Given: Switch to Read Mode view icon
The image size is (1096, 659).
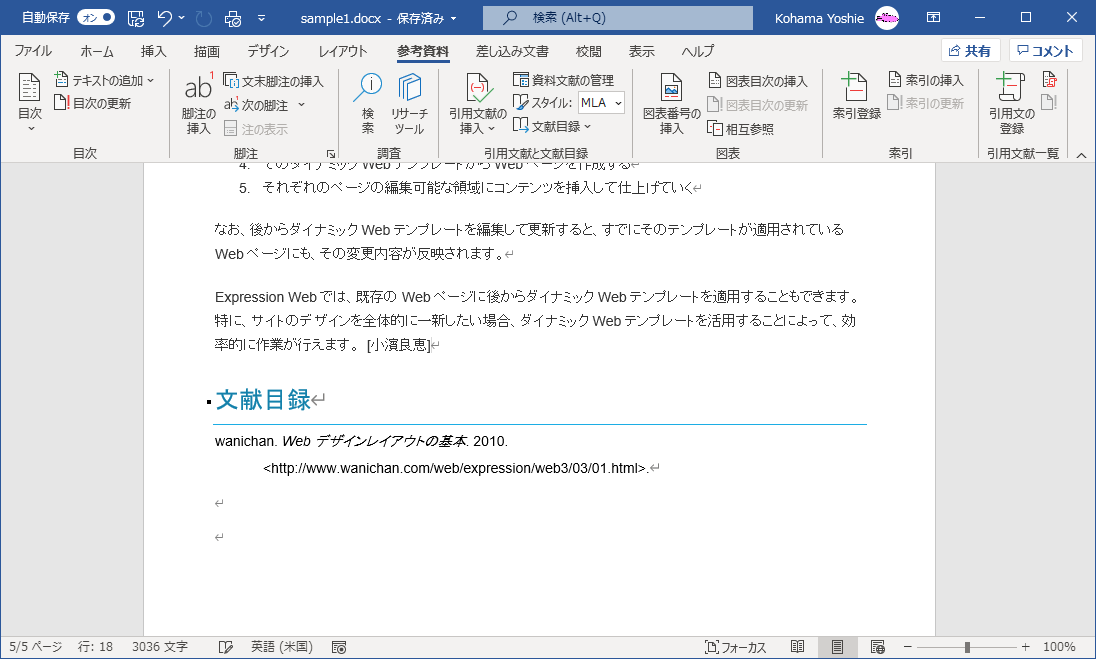Looking at the screenshot, I should point(798,647).
